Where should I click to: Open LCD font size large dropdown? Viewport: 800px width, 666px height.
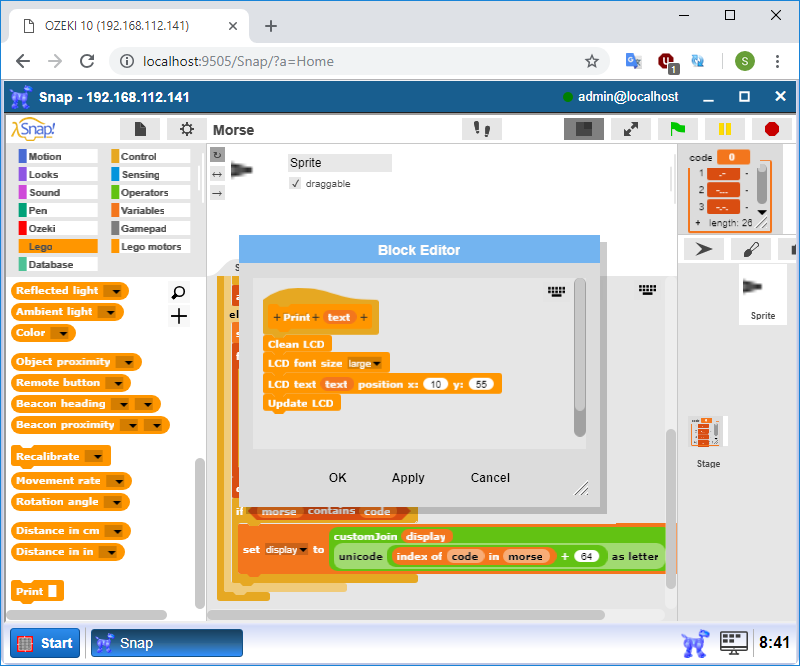point(364,363)
